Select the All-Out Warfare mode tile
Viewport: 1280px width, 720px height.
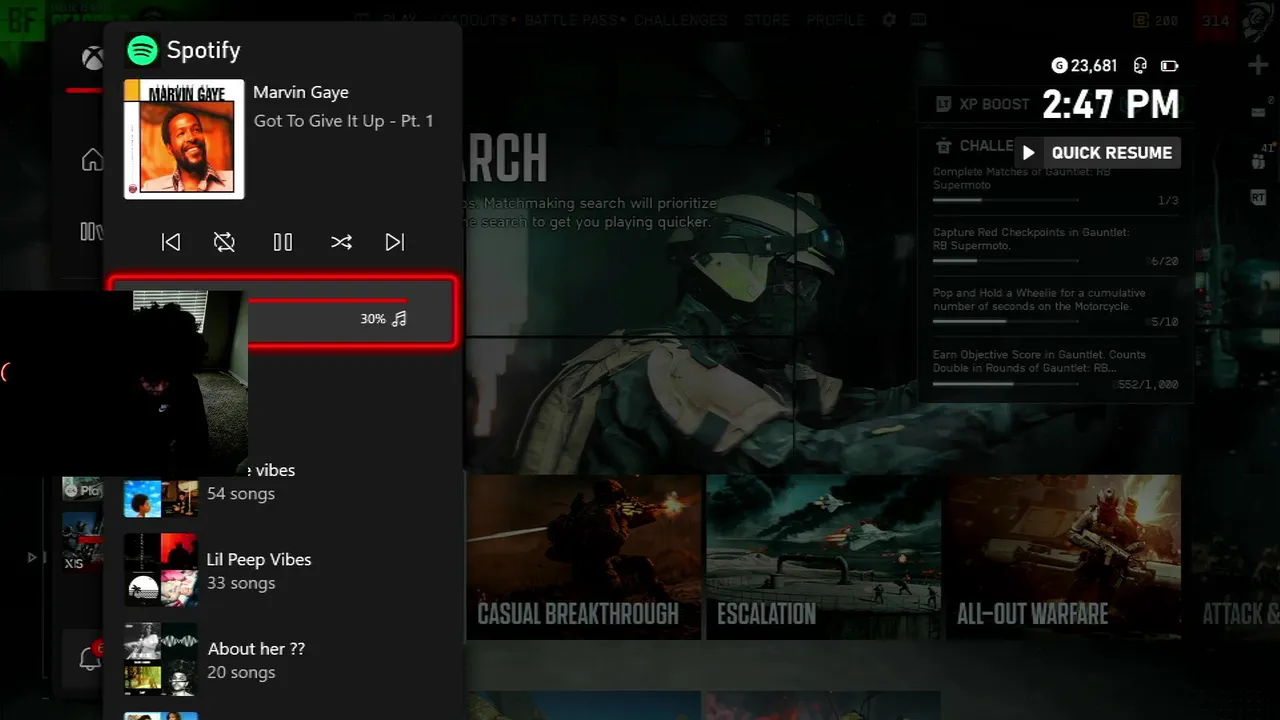(1064, 557)
